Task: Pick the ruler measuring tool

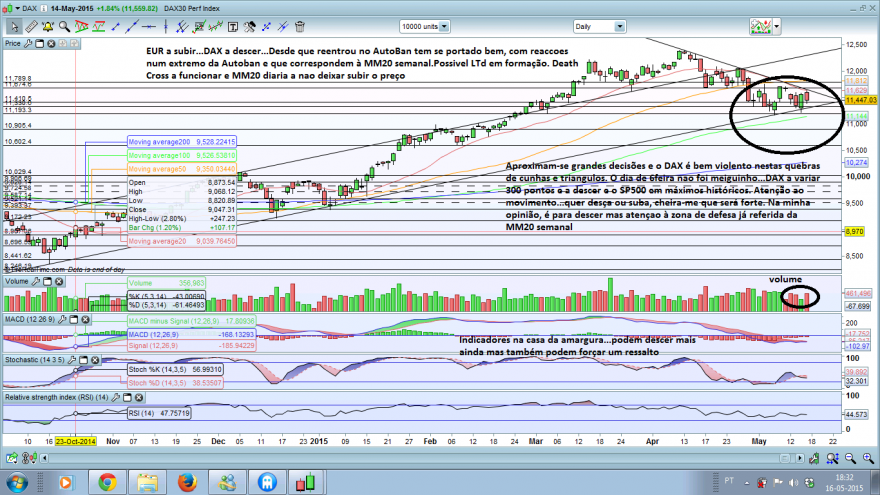Action: 31,26
